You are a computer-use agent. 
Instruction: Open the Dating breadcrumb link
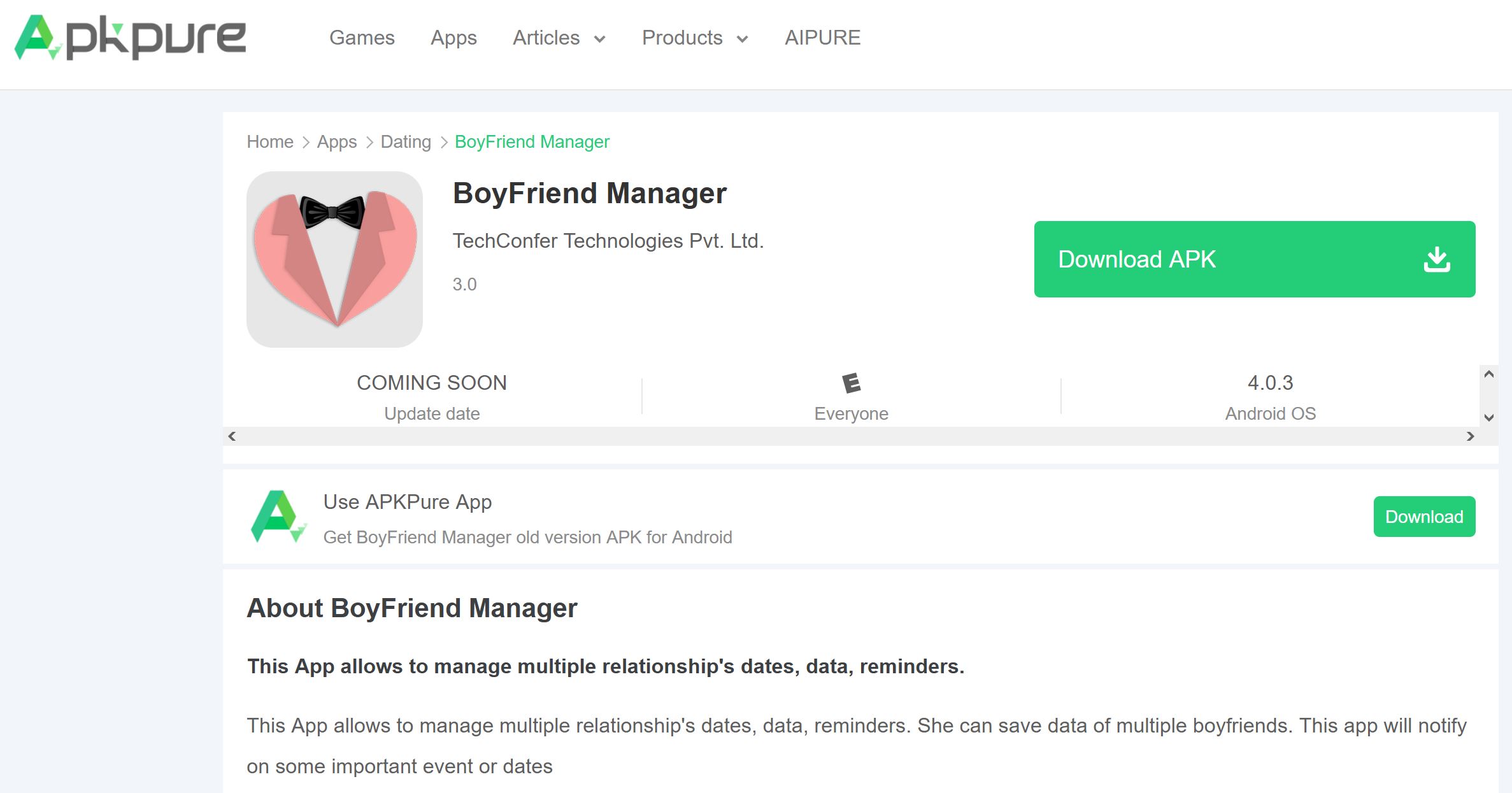point(406,142)
